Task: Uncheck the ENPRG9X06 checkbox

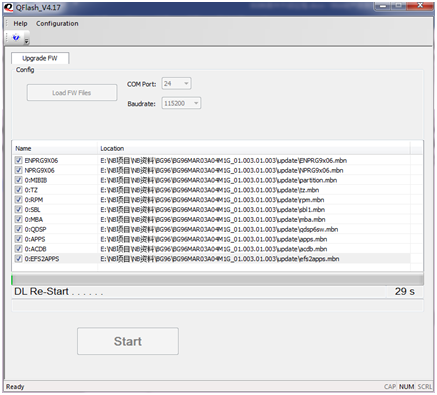Action: [19, 160]
